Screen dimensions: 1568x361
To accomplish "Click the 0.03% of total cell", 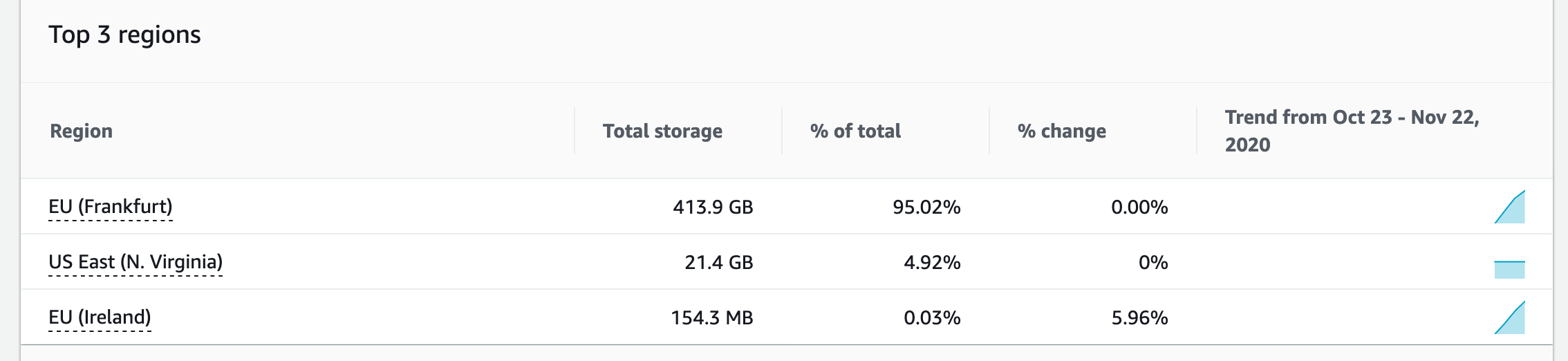I will [932, 317].
